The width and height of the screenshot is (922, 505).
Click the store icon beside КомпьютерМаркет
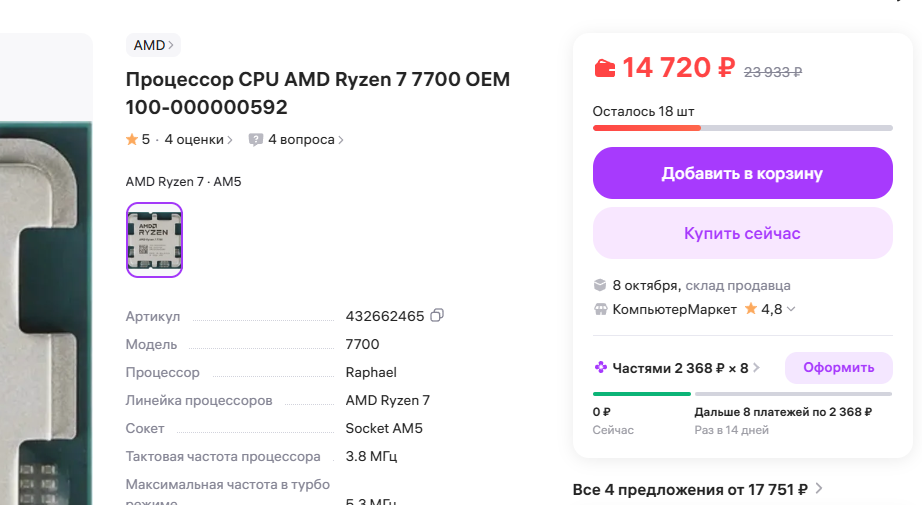[600, 309]
